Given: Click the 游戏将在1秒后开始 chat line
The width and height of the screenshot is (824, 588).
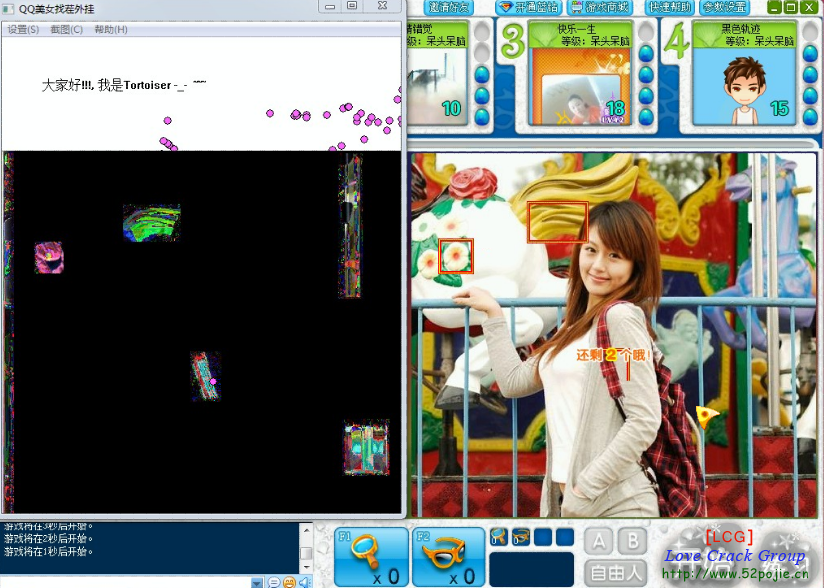Looking at the screenshot, I should (x=49, y=552).
